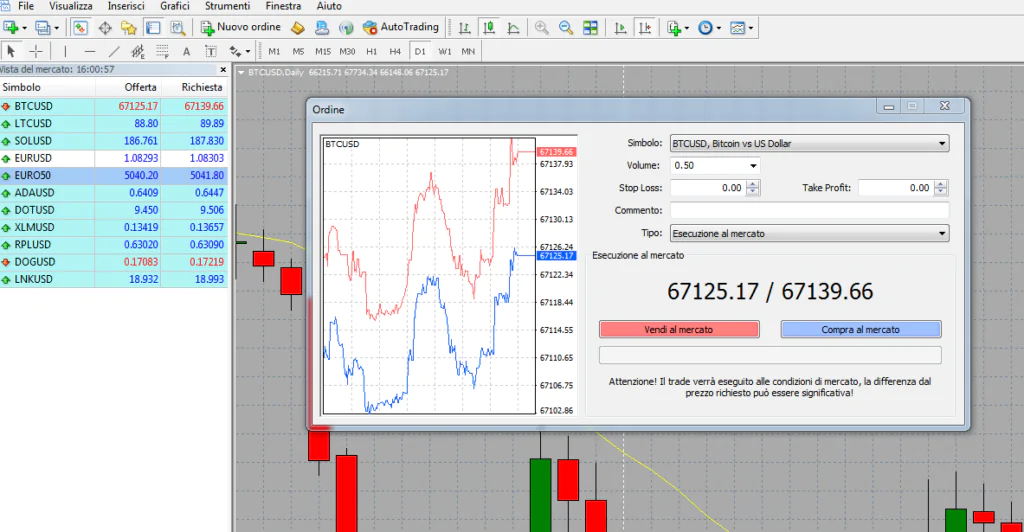Select the vertical line tool
Screen dimensions: 1024x532
click(x=65, y=51)
